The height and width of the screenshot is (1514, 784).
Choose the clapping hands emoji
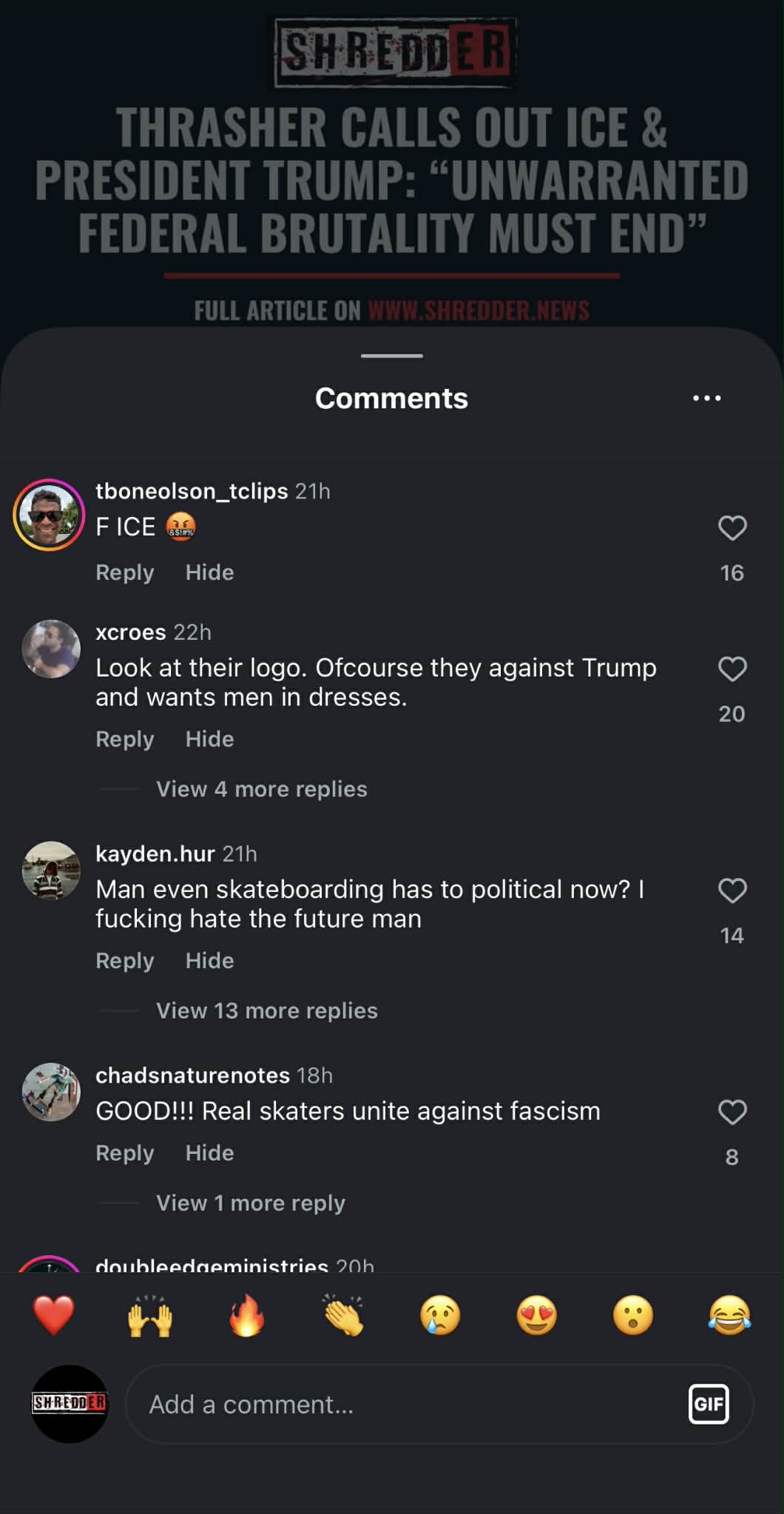[344, 1316]
